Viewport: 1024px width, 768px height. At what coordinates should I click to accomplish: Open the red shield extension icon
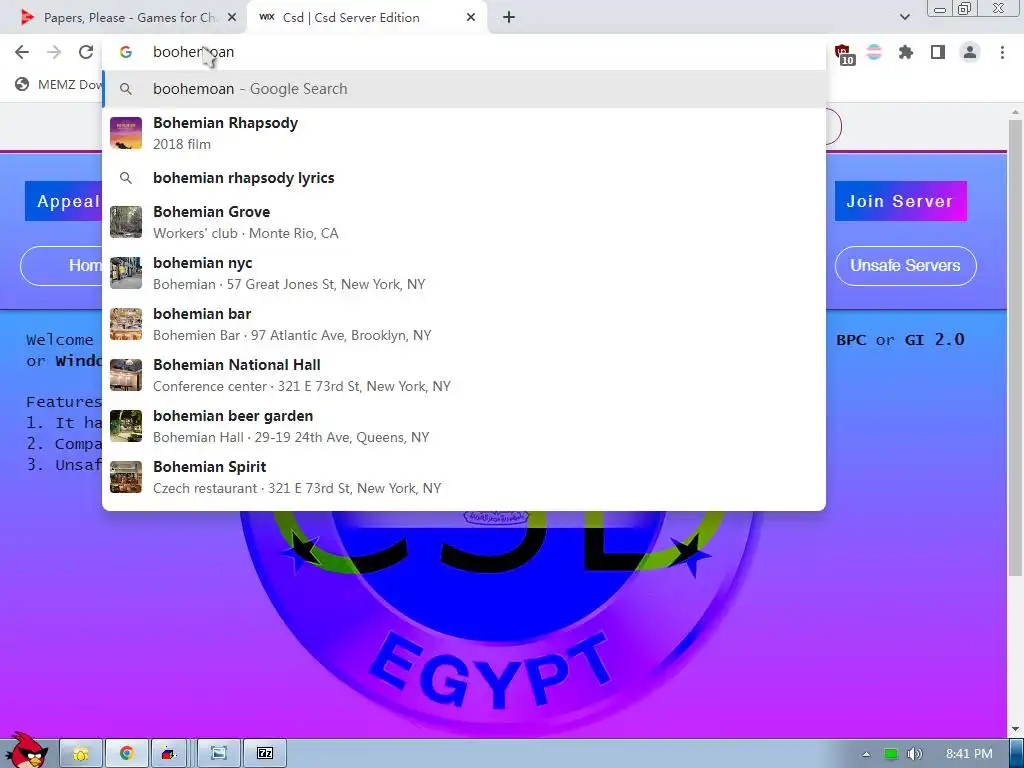[x=843, y=53]
